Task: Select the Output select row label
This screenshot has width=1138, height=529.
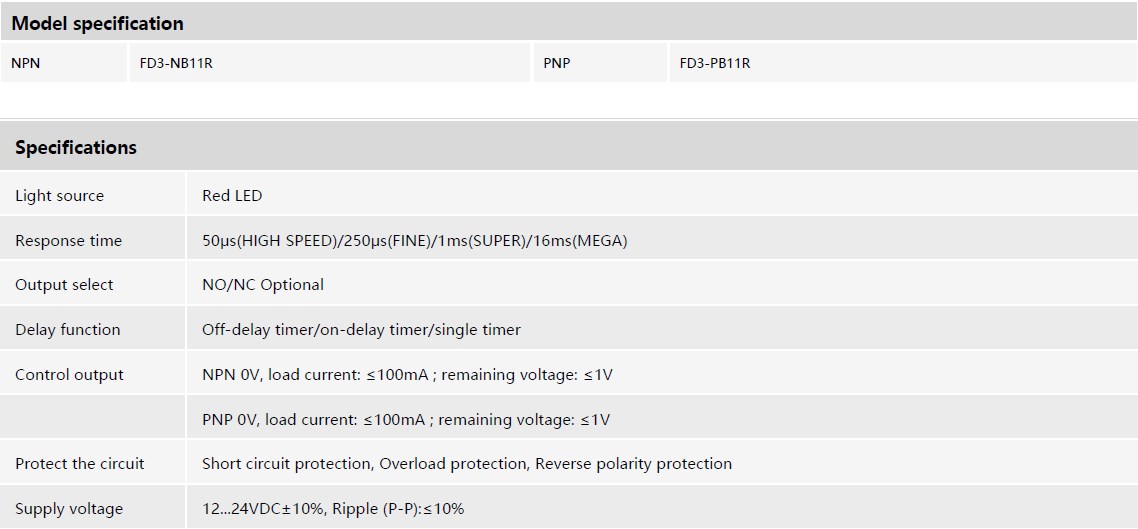Action: click(x=64, y=285)
